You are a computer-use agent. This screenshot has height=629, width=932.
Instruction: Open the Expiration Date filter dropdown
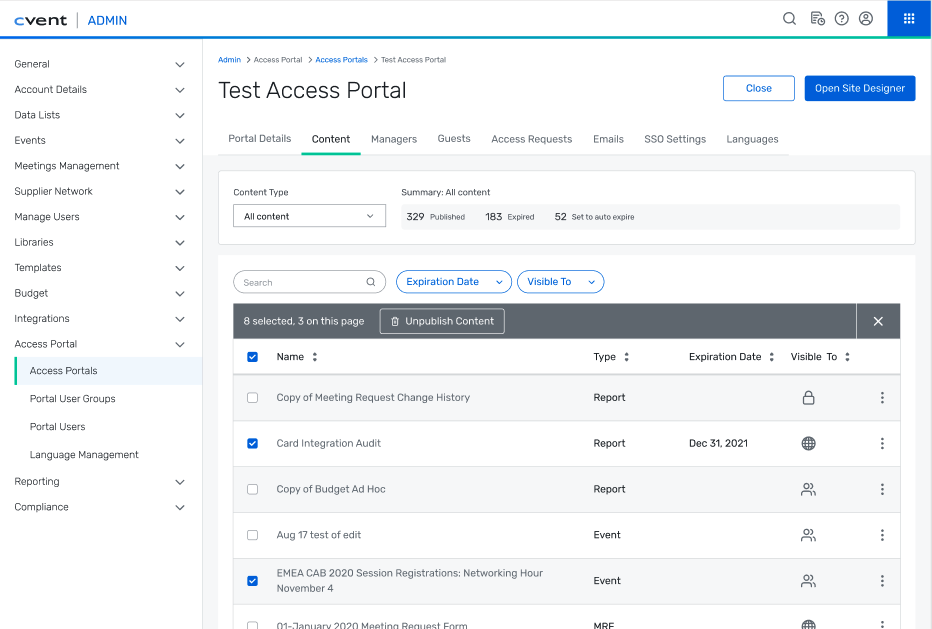[x=453, y=282]
